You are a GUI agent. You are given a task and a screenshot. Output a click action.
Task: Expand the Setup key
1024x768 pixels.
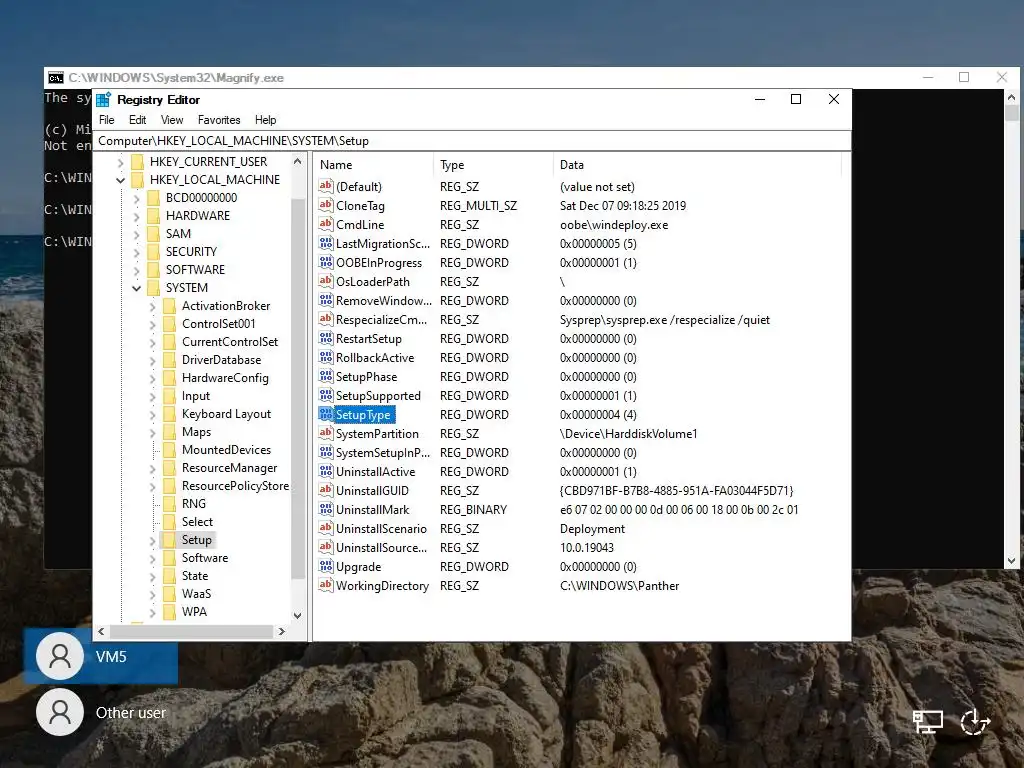(x=152, y=540)
